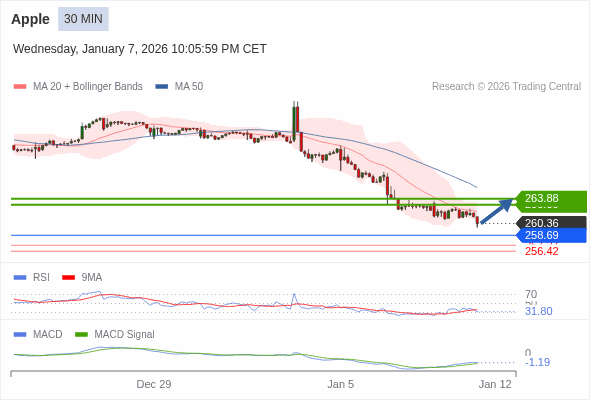Click the green 263.88 resistance price tag
Image resolution: width=590 pixels, height=400 pixels.
tap(551, 198)
